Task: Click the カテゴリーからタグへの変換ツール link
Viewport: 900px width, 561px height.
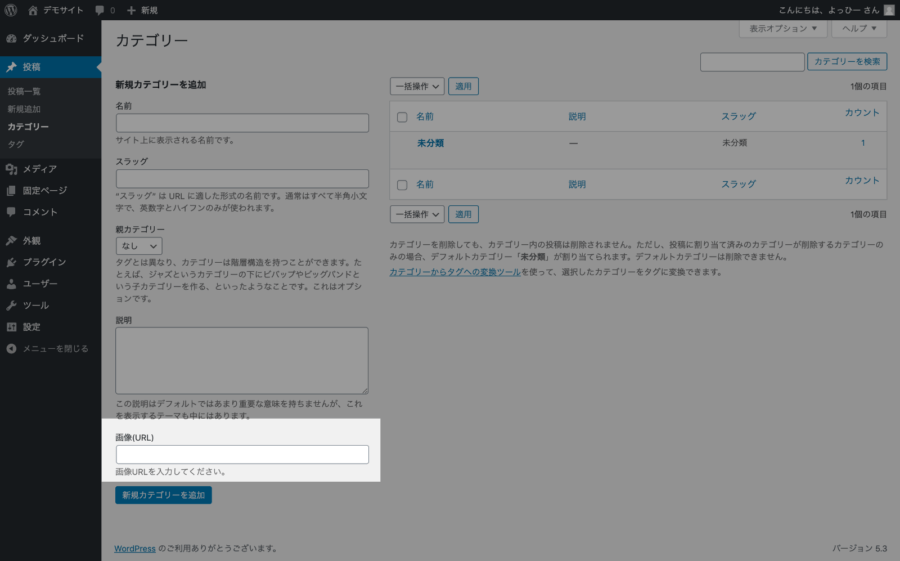Action: (x=454, y=272)
